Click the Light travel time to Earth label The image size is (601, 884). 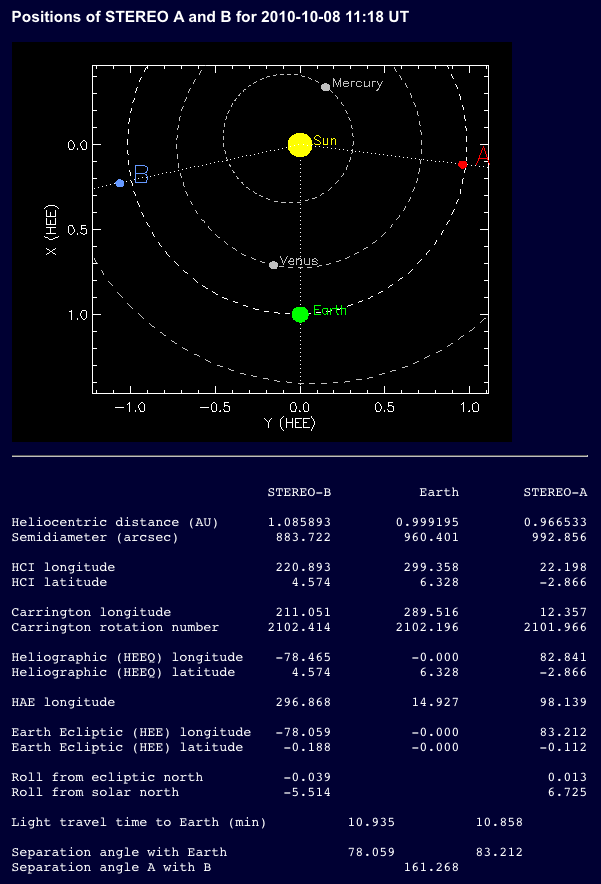pyautogui.click(x=139, y=823)
